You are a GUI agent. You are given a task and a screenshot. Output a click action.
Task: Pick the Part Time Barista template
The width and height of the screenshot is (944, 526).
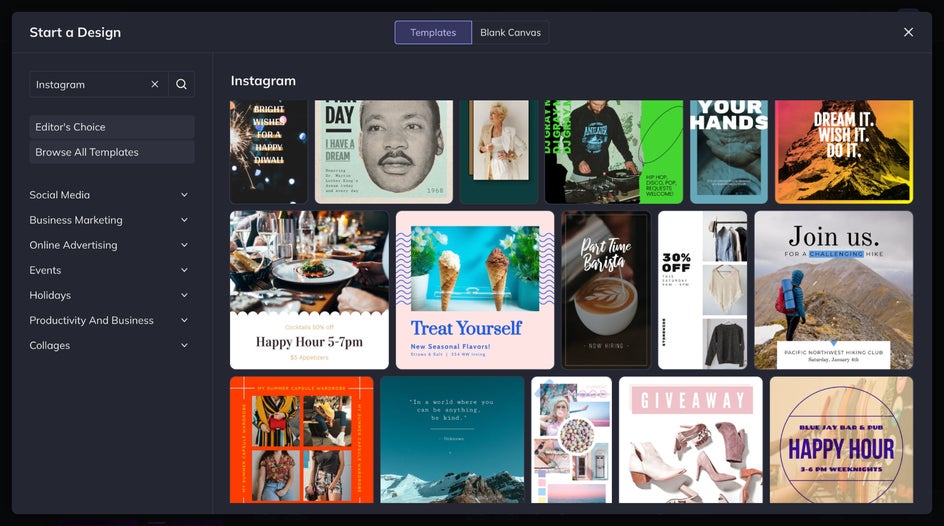pyautogui.click(x=606, y=290)
